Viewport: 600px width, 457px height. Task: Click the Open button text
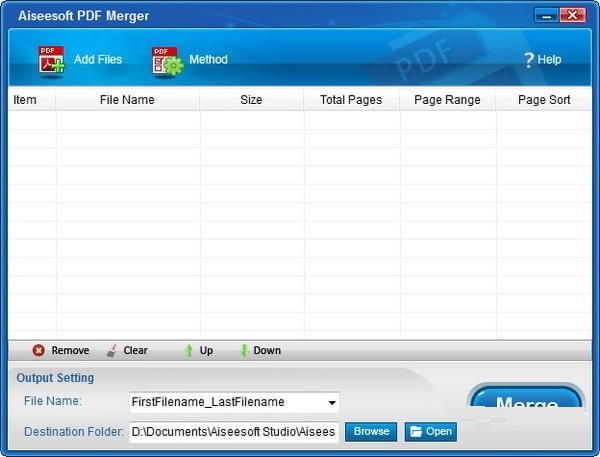[x=439, y=431]
